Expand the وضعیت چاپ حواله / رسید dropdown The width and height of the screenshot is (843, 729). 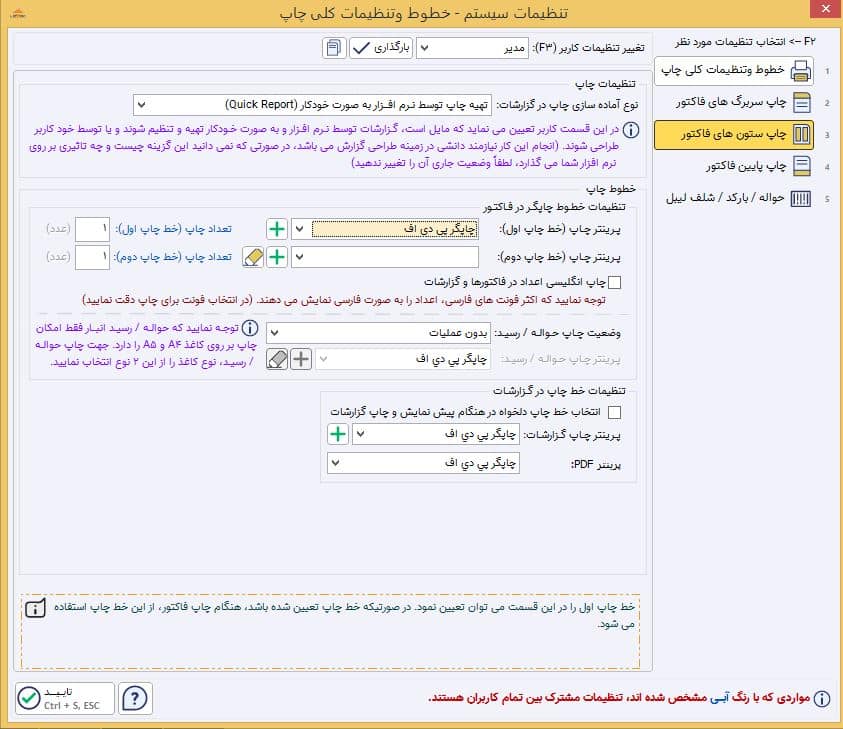(378, 333)
